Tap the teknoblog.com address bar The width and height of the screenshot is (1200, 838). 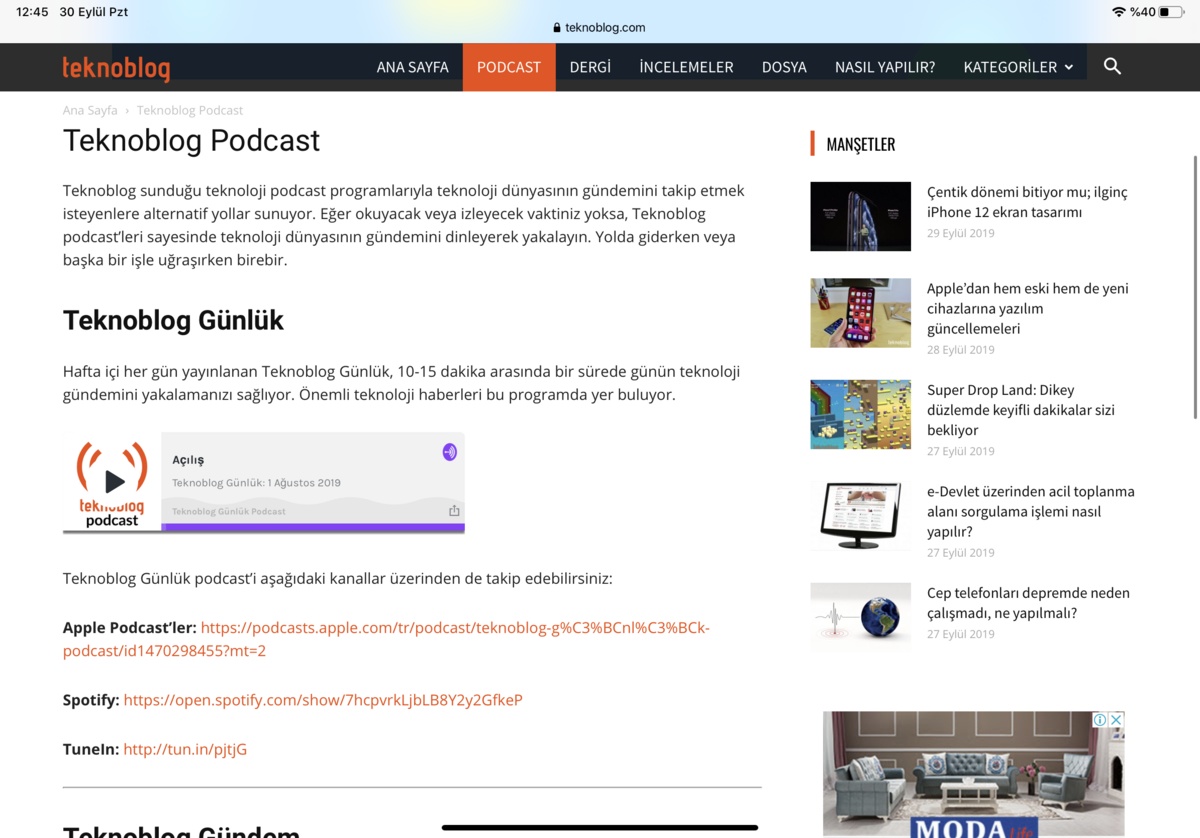coord(600,28)
